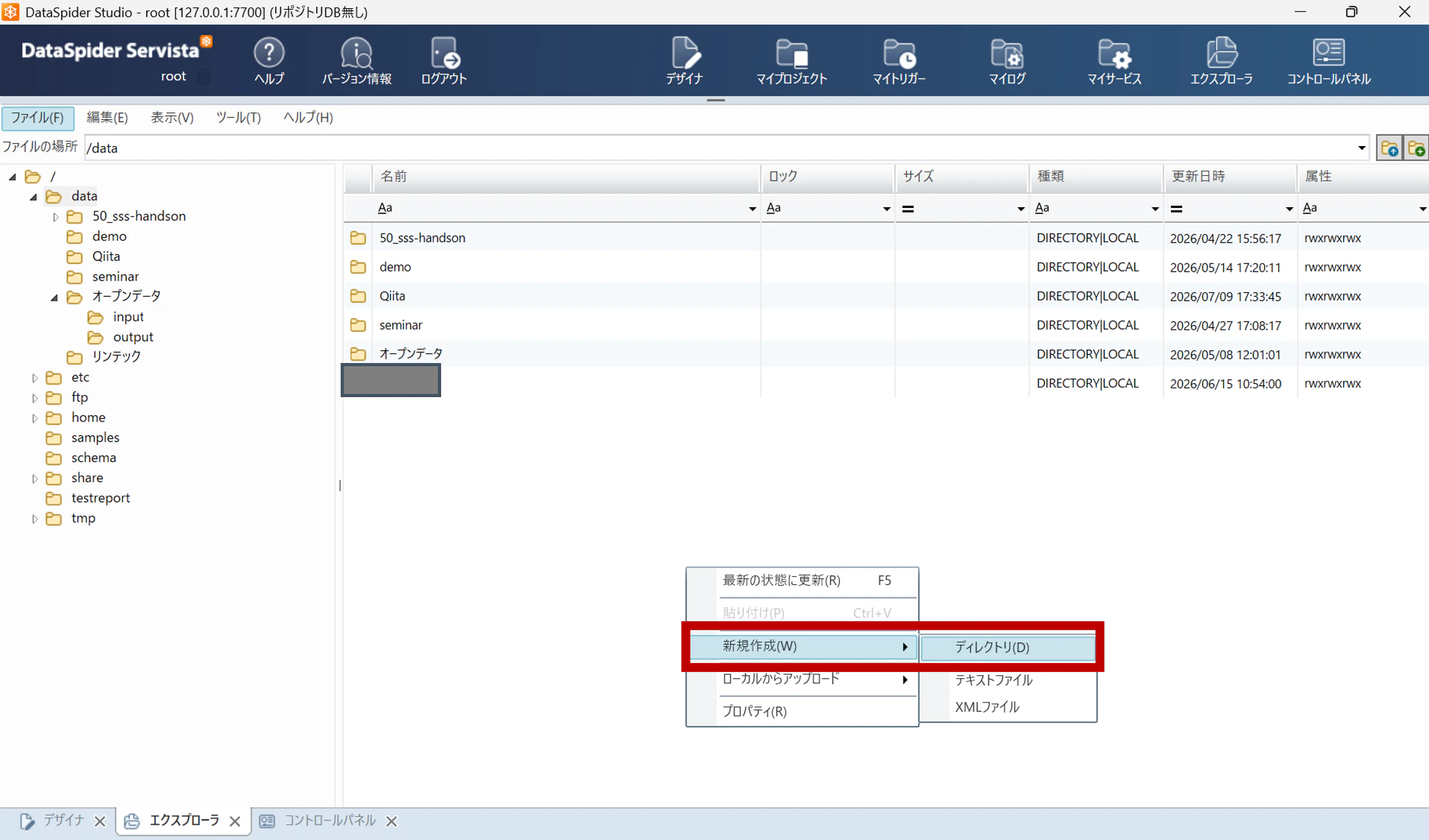The height and width of the screenshot is (840, 1429).
Task: Open the 属性 column filter dropdown
Action: tap(1422, 209)
